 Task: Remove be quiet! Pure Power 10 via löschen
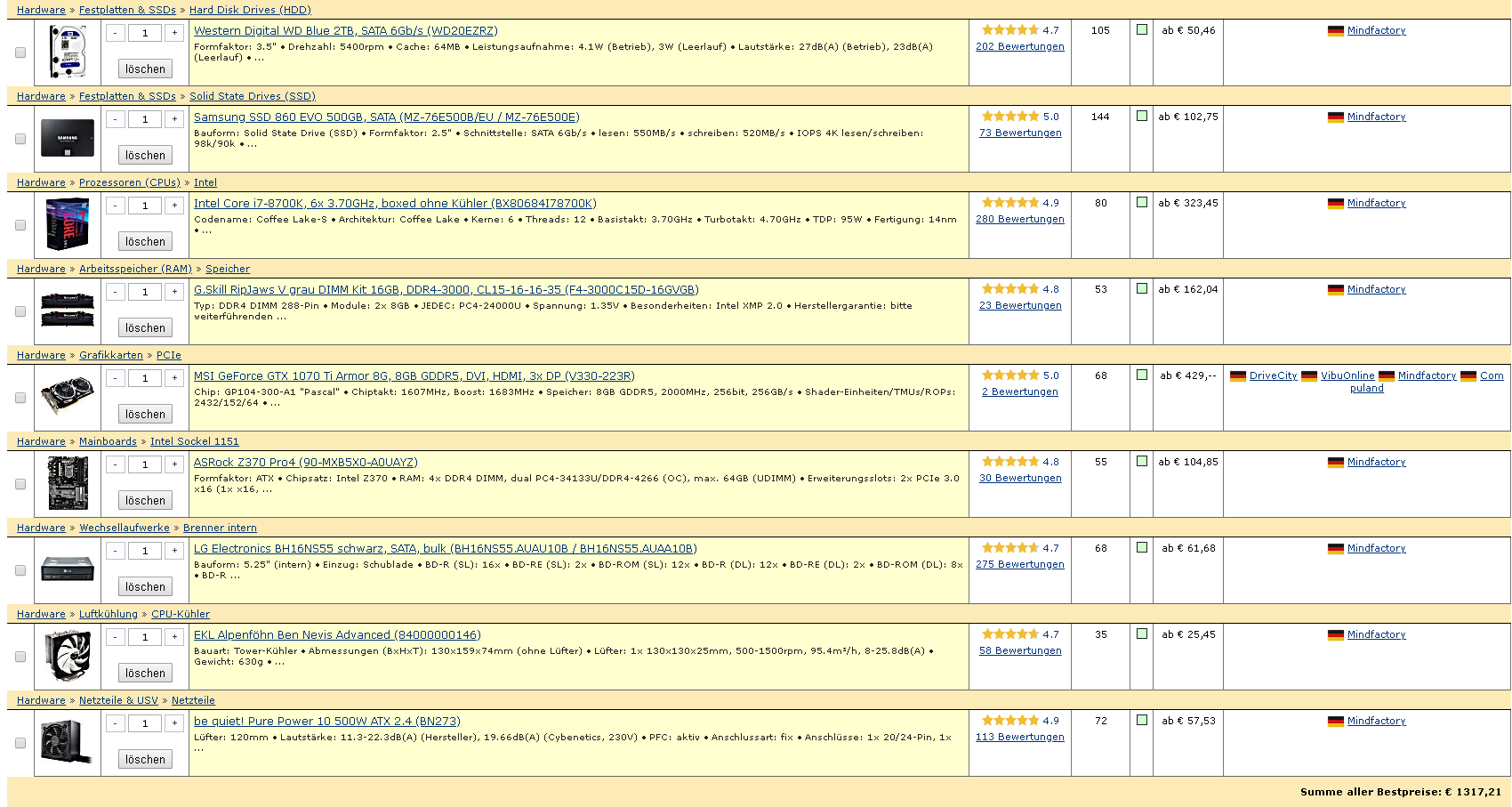pos(145,759)
